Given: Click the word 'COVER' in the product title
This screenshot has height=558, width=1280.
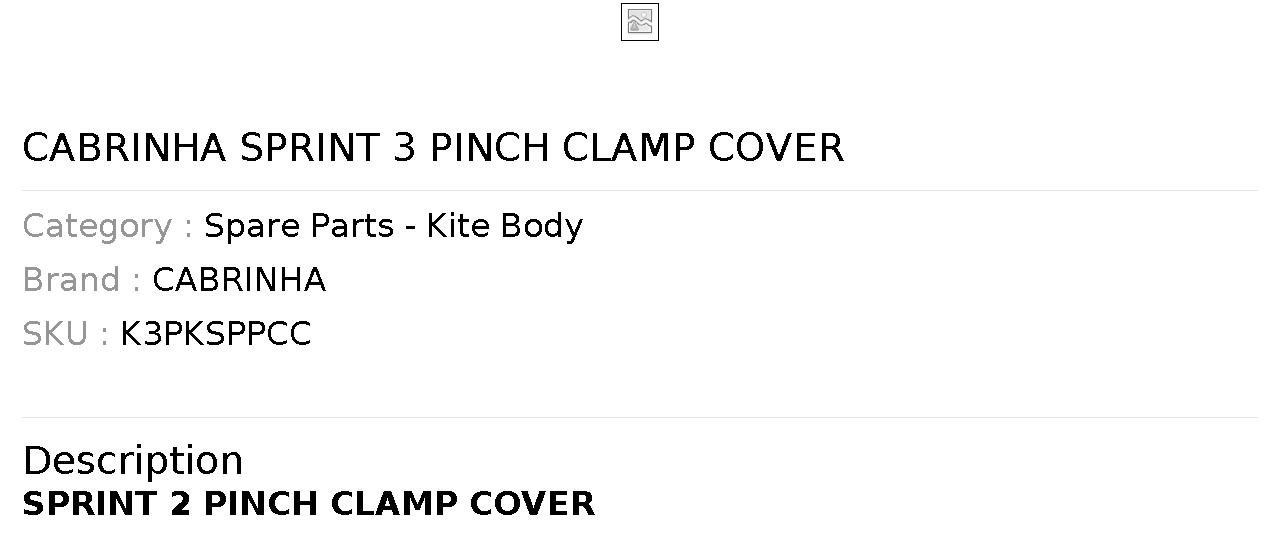Looking at the screenshot, I should pyautogui.click(x=776, y=148).
